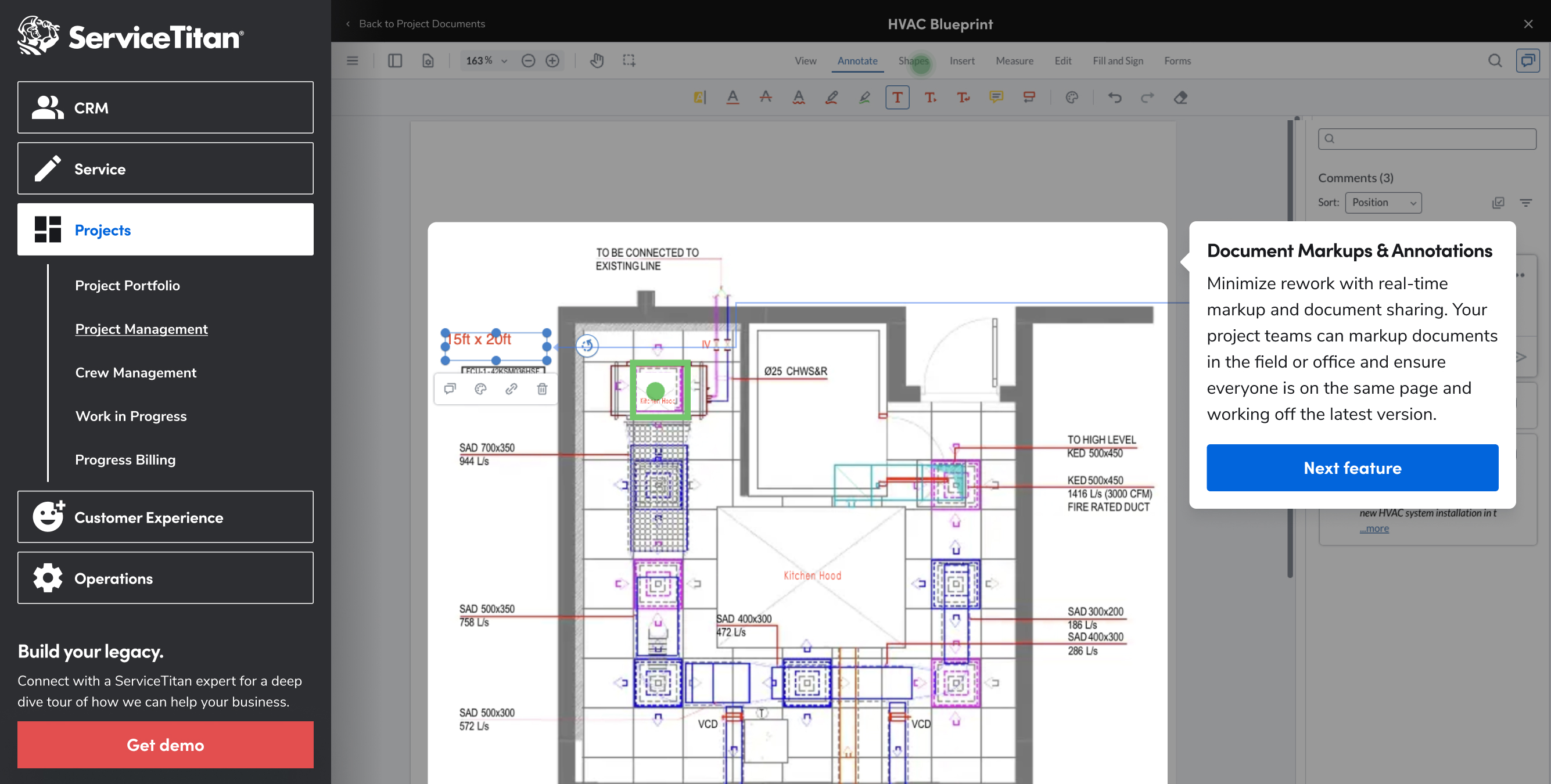This screenshot has height=784, width=1551.
Task: Click the Next feature button
Action: [1352, 468]
